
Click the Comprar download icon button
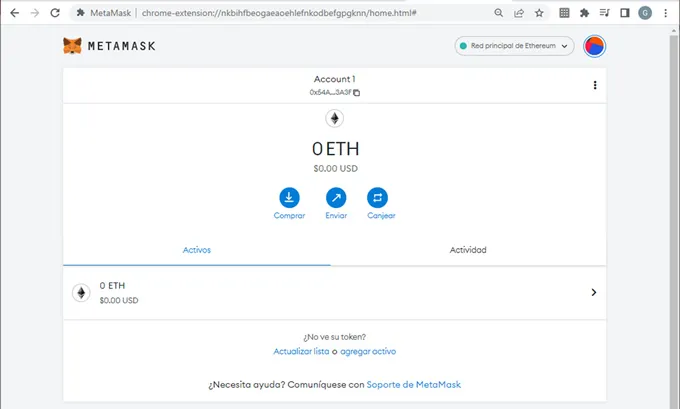(289, 196)
